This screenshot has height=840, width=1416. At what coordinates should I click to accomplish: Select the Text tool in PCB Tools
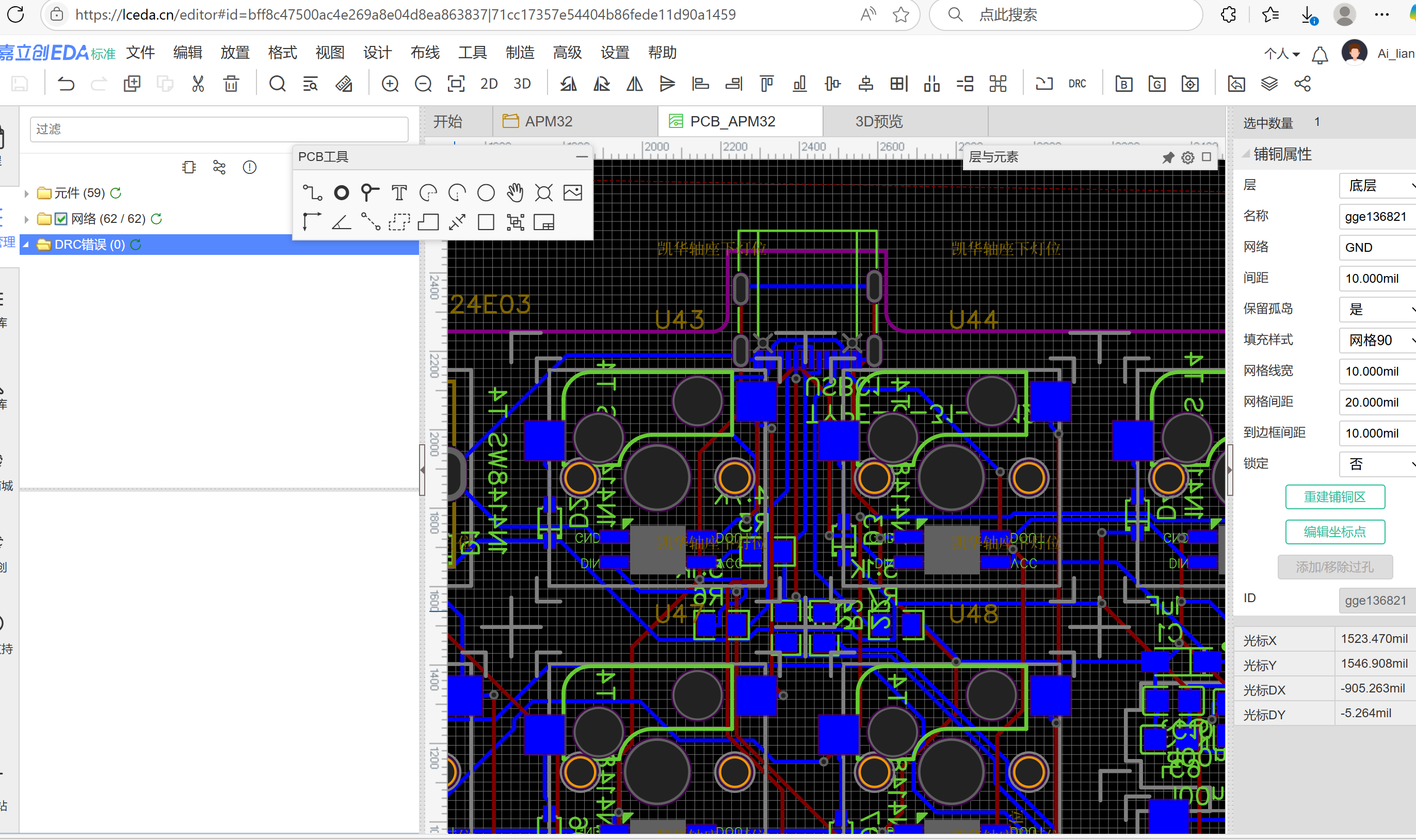click(x=399, y=193)
